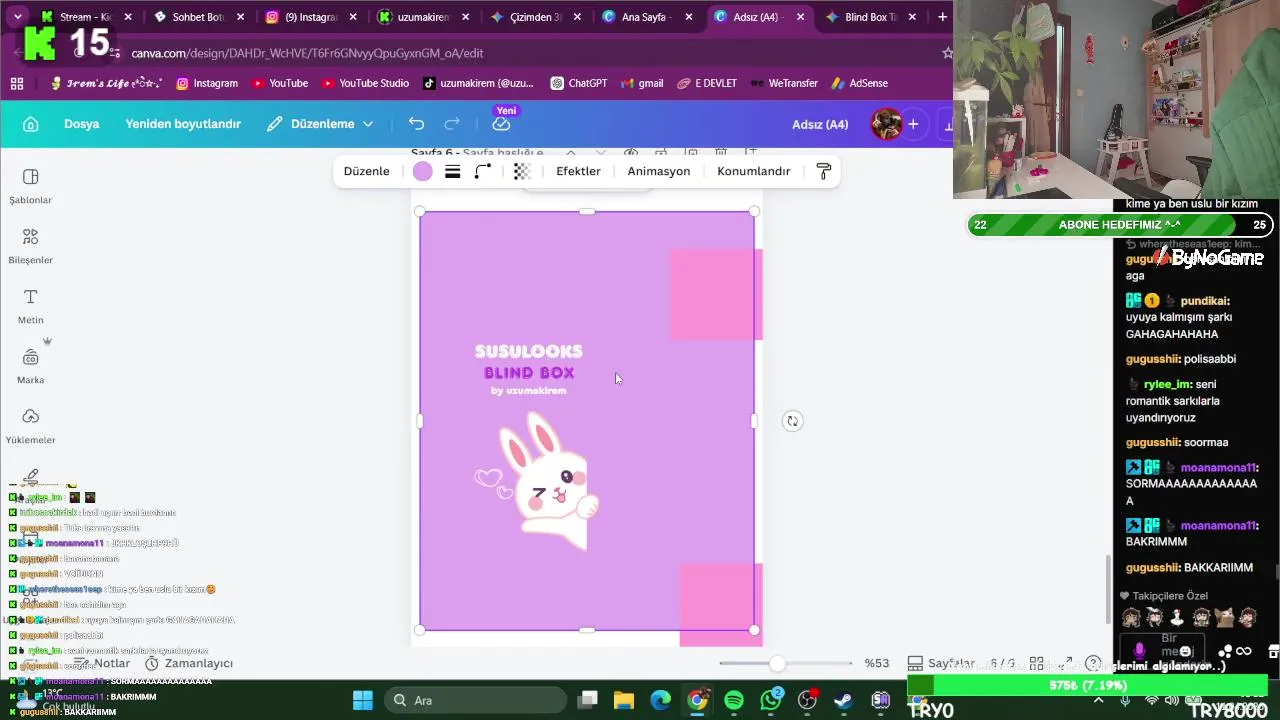Click the BLIND BOX text on canvas
The width and height of the screenshot is (1280, 720).
[529, 373]
